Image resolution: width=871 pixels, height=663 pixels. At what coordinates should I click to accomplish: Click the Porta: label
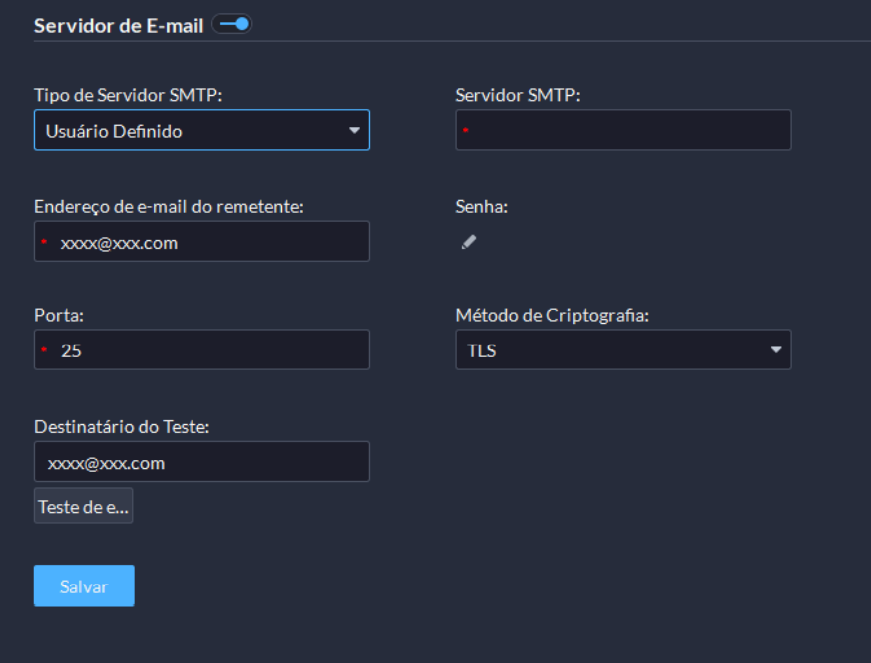(x=59, y=315)
